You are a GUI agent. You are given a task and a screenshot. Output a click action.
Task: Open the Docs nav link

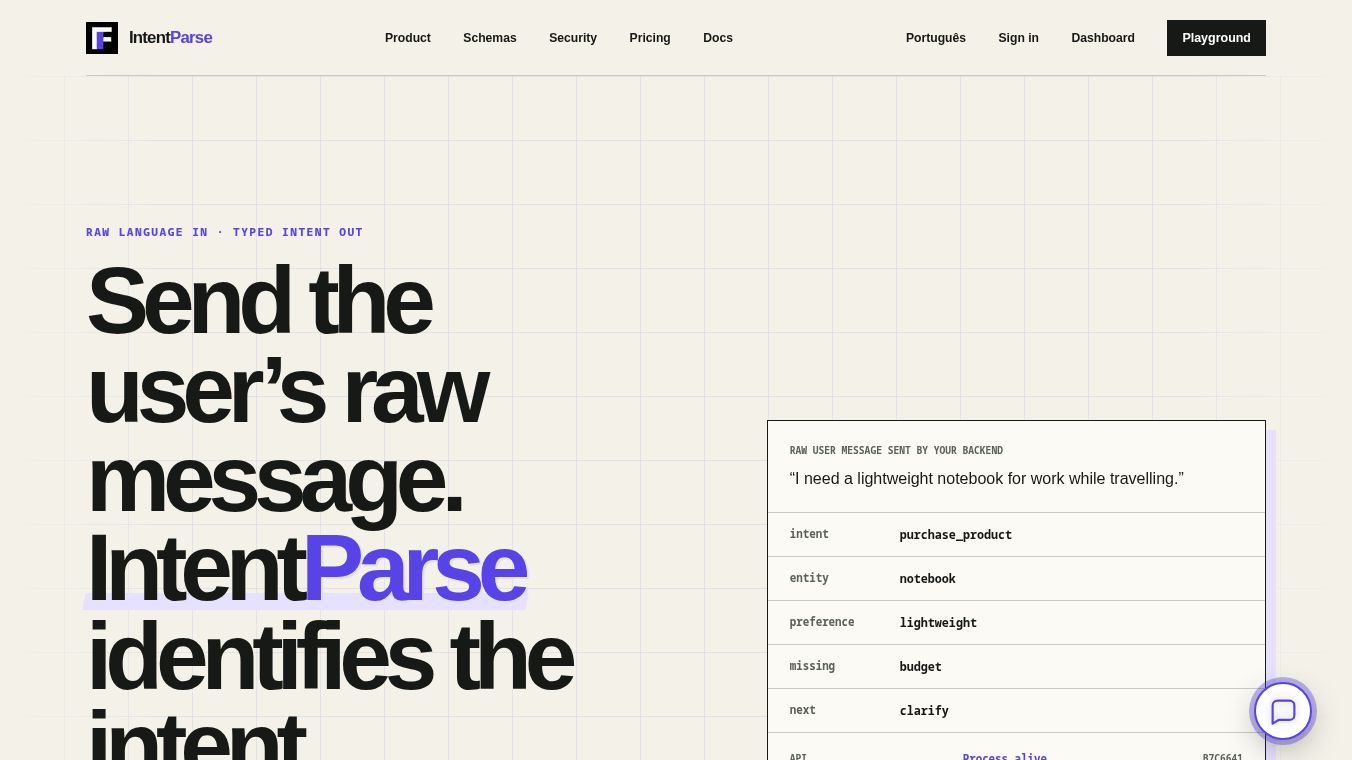coord(718,38)
